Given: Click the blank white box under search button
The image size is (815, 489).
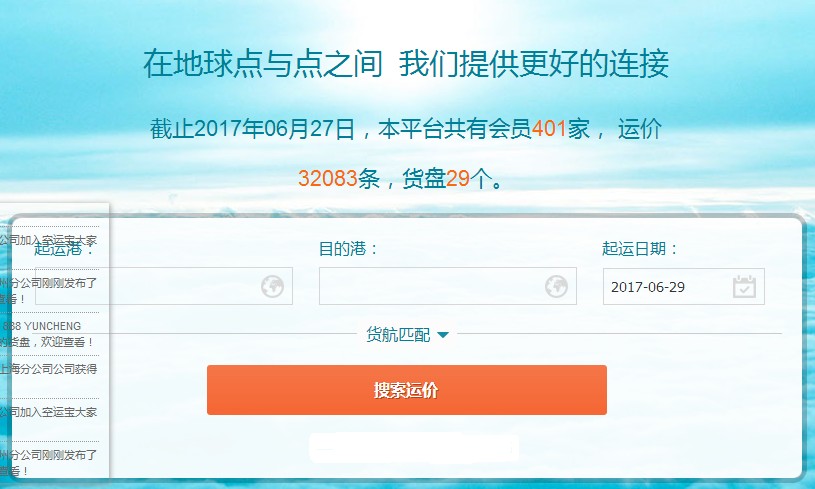Looking at the screenshot, I should click(x=414, y=448).
